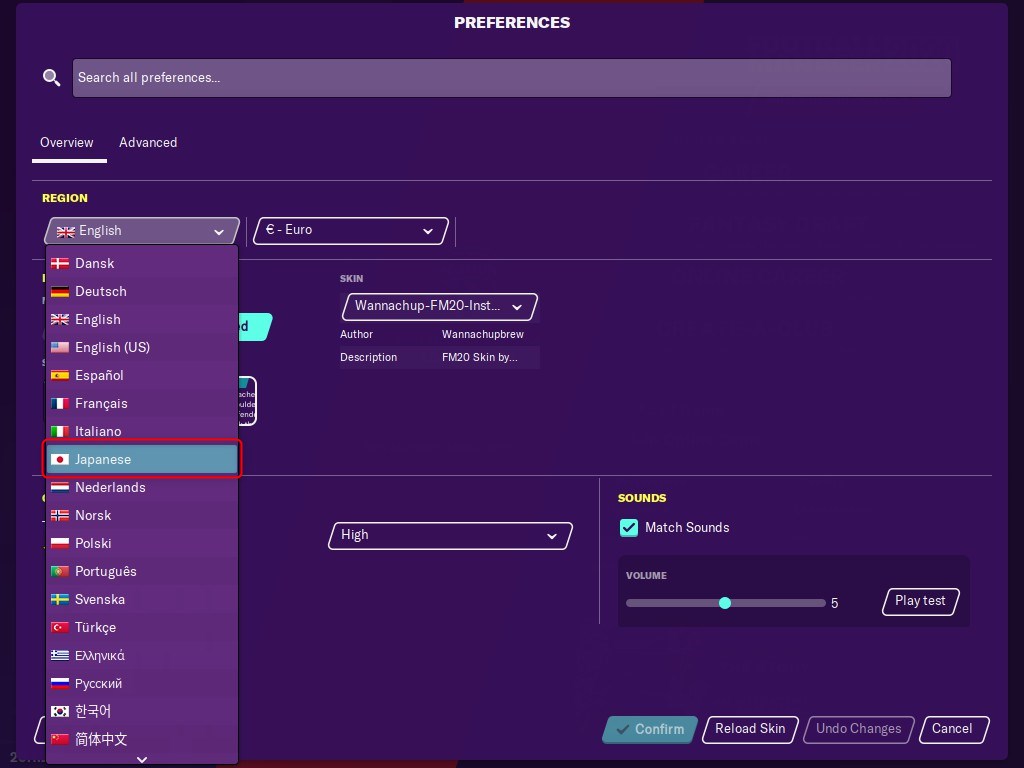Select Norsk language option
The image size is (1024, 768).
[142, 516]
